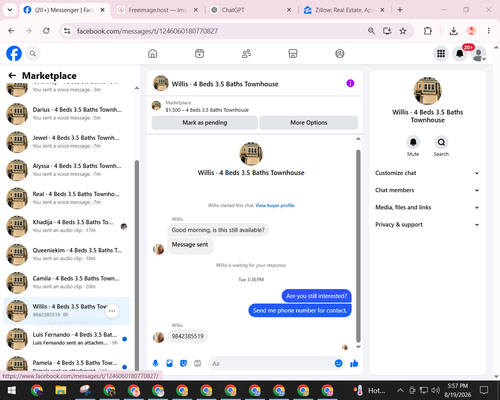Reload the page with the refresh icon
Viewport: 500px width, 400px height.
[46, 31]
